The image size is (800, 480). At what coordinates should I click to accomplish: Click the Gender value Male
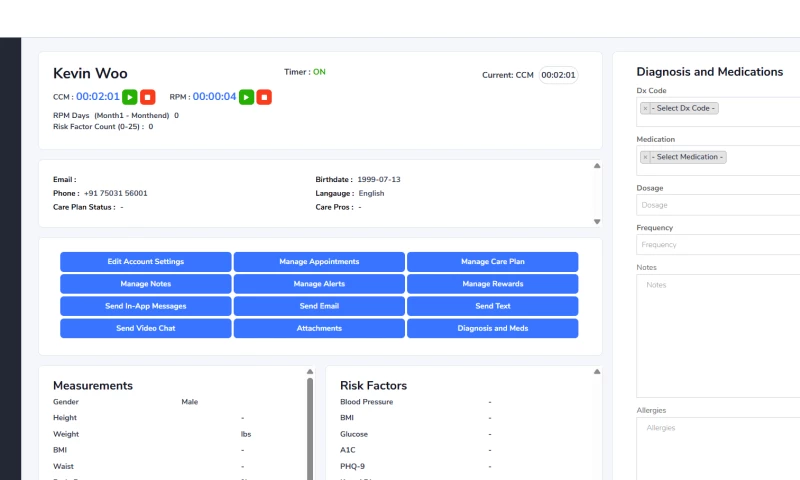[190, 402]
